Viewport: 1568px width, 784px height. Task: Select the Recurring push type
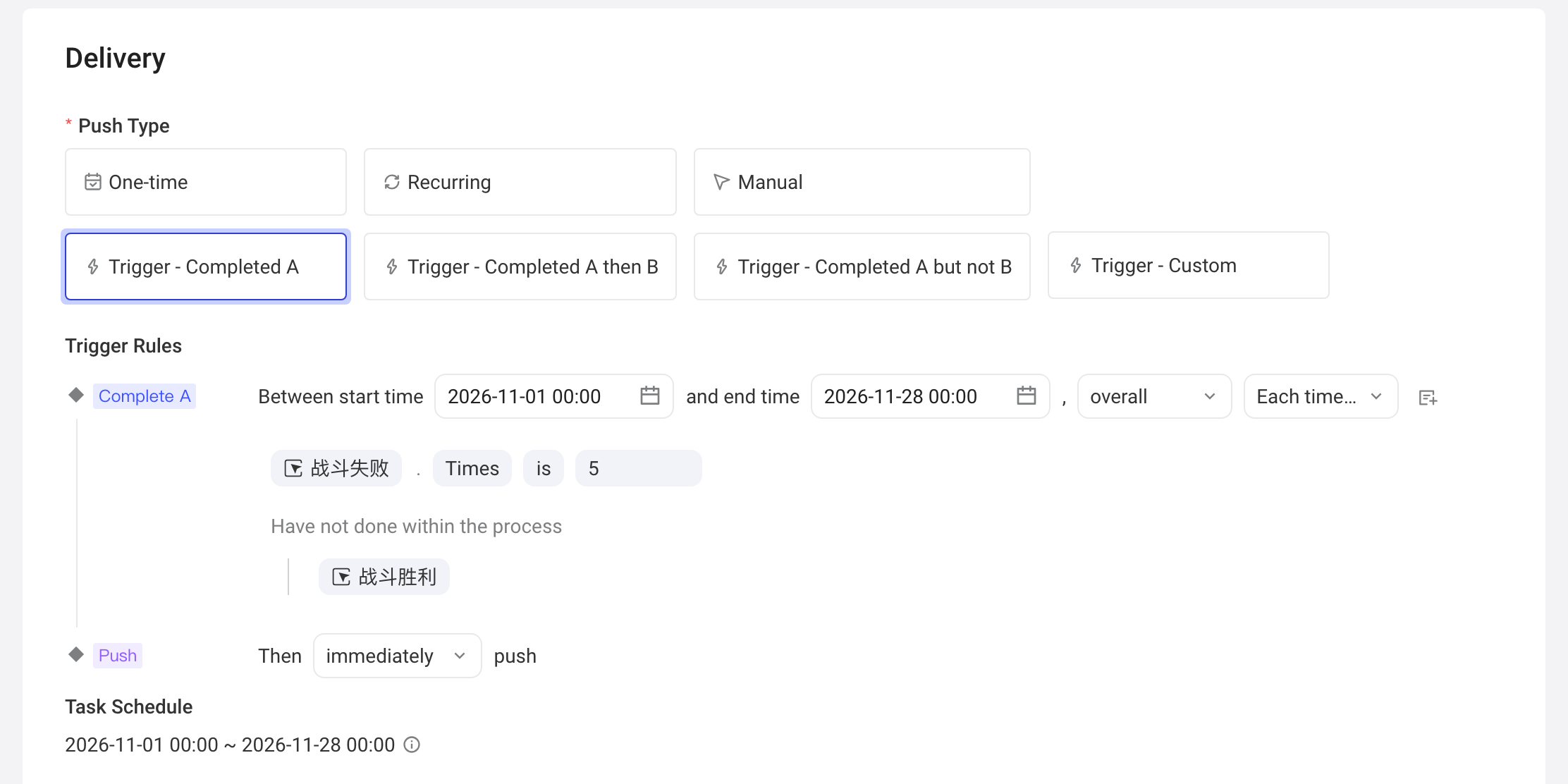point(520,182)
